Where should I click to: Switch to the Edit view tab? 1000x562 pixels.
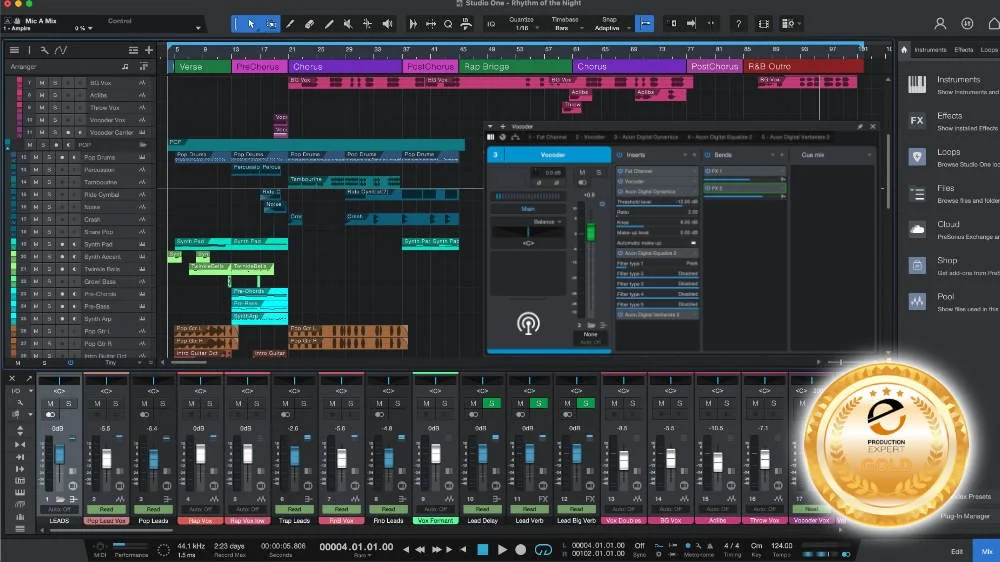pos(957,551)
